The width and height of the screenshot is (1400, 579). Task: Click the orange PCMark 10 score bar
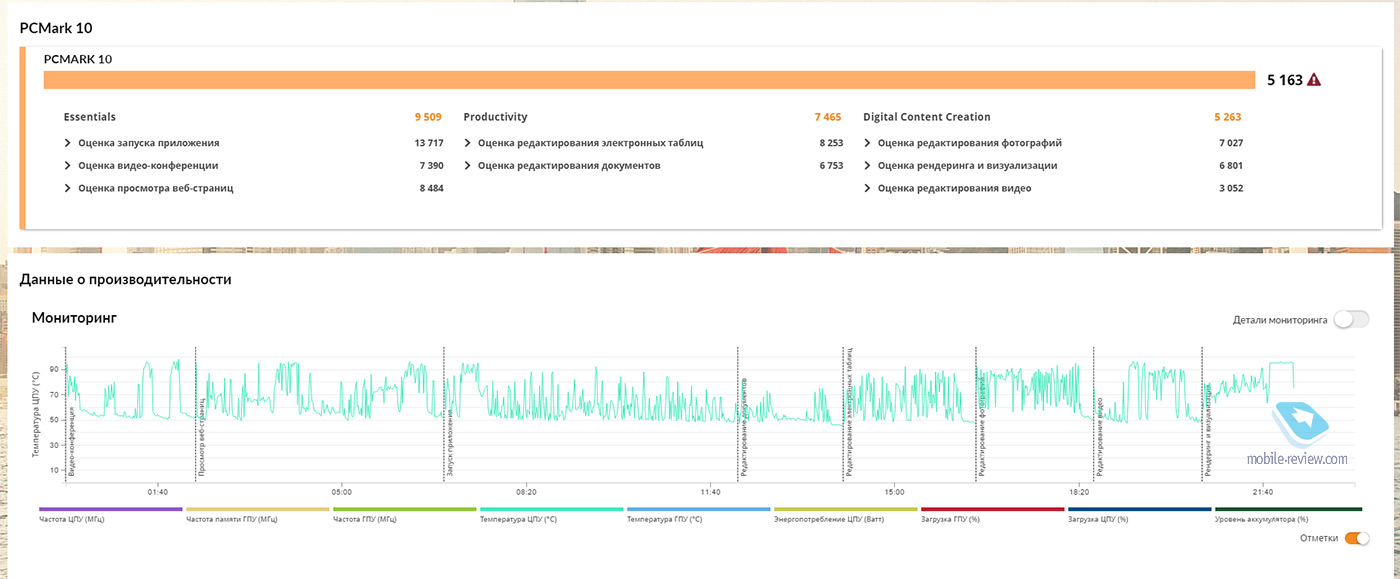coord(649,80)
